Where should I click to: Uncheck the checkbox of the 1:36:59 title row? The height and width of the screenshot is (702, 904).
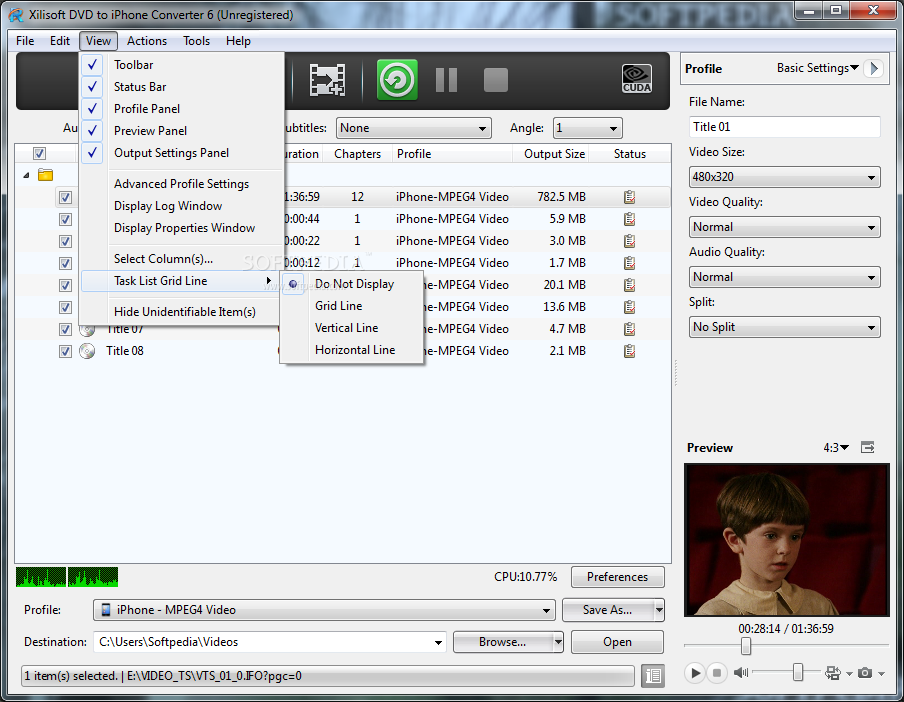point(65,198)
